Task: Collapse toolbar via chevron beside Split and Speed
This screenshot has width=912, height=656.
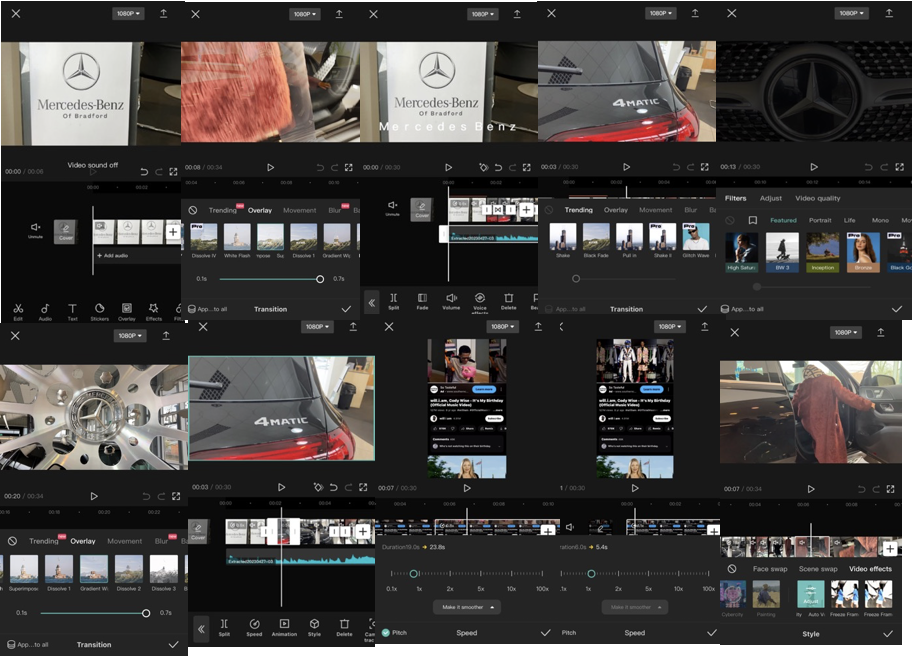Action: click(201, 629)
